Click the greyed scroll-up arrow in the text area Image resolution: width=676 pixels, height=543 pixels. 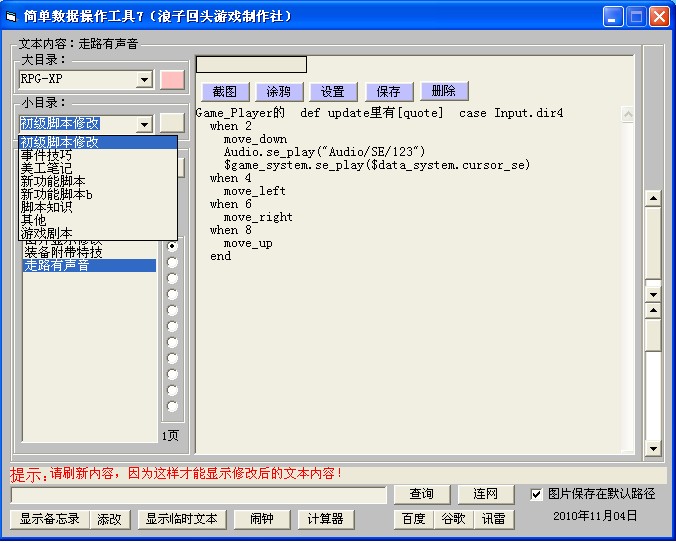tap(628, 114)
